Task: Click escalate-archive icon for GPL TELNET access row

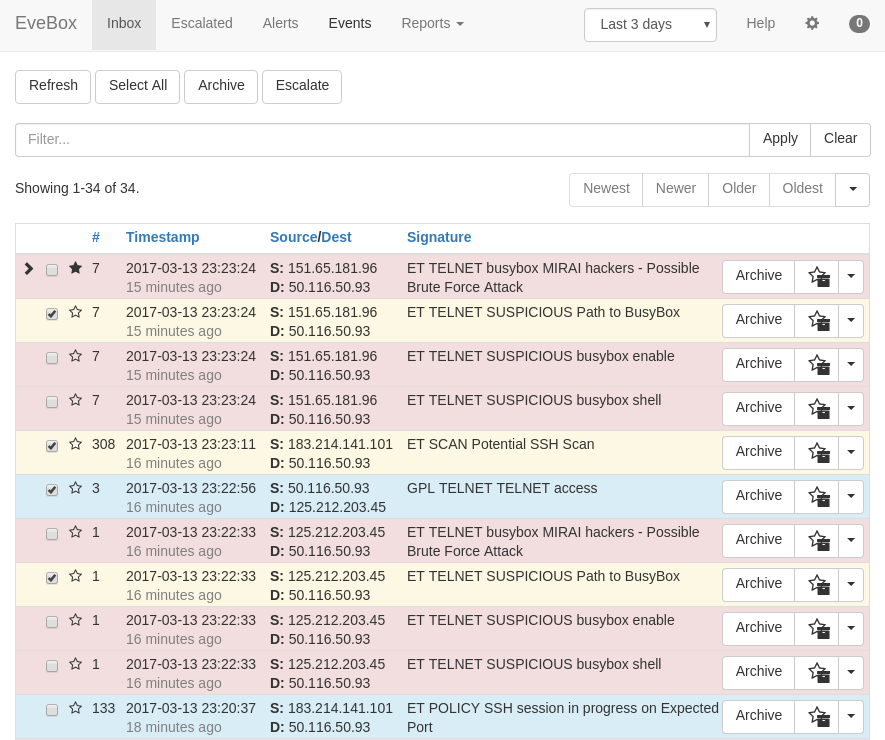Action: pos(818,497)
